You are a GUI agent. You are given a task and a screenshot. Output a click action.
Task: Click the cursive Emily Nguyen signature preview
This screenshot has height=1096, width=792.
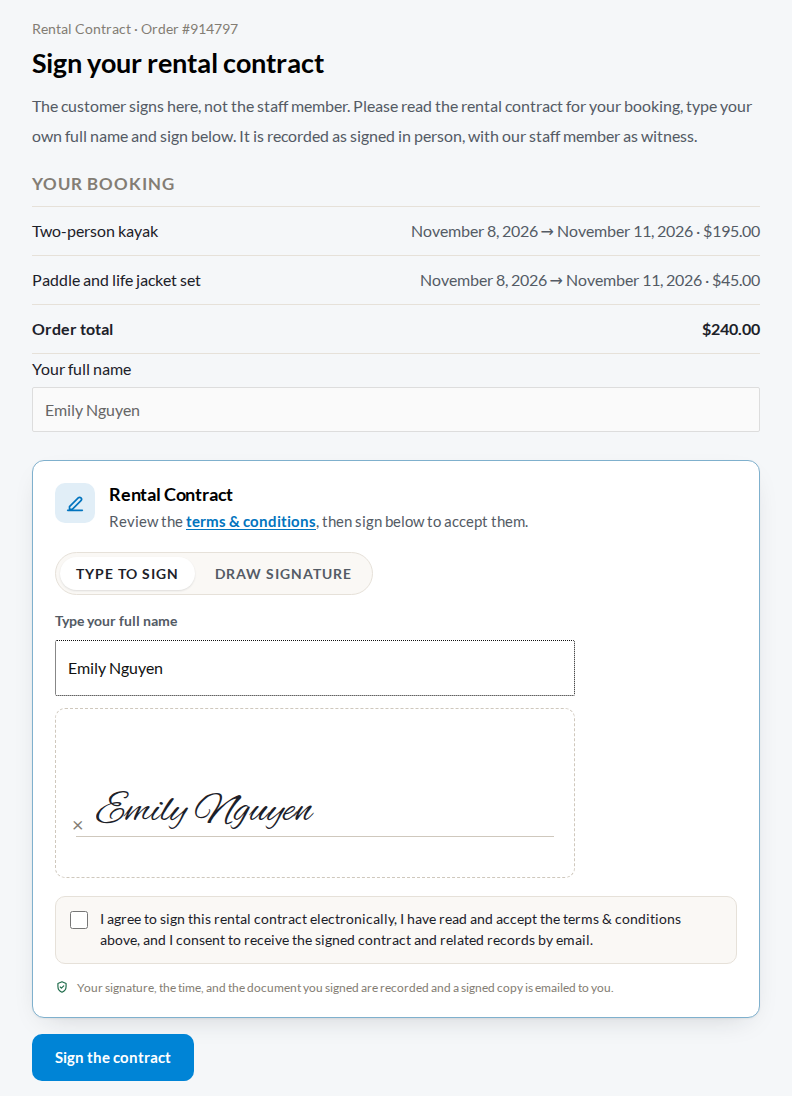pyautogui.click(x=205, y=809)
